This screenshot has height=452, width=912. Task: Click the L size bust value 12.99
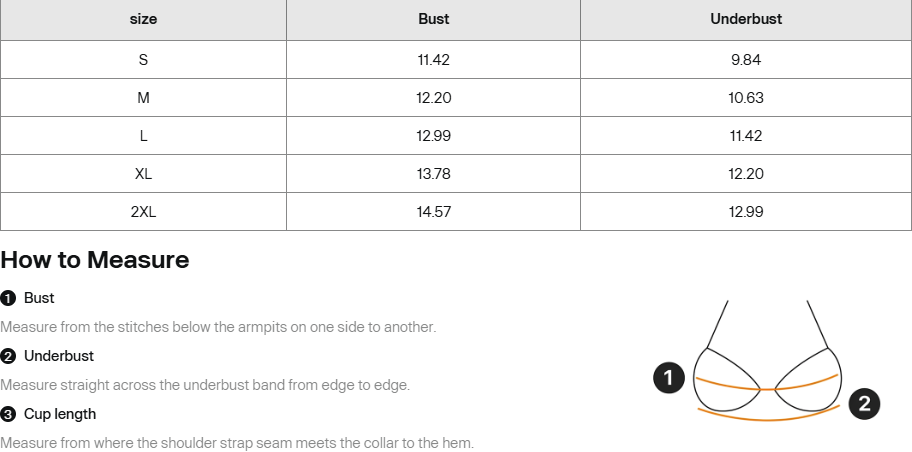433,136
